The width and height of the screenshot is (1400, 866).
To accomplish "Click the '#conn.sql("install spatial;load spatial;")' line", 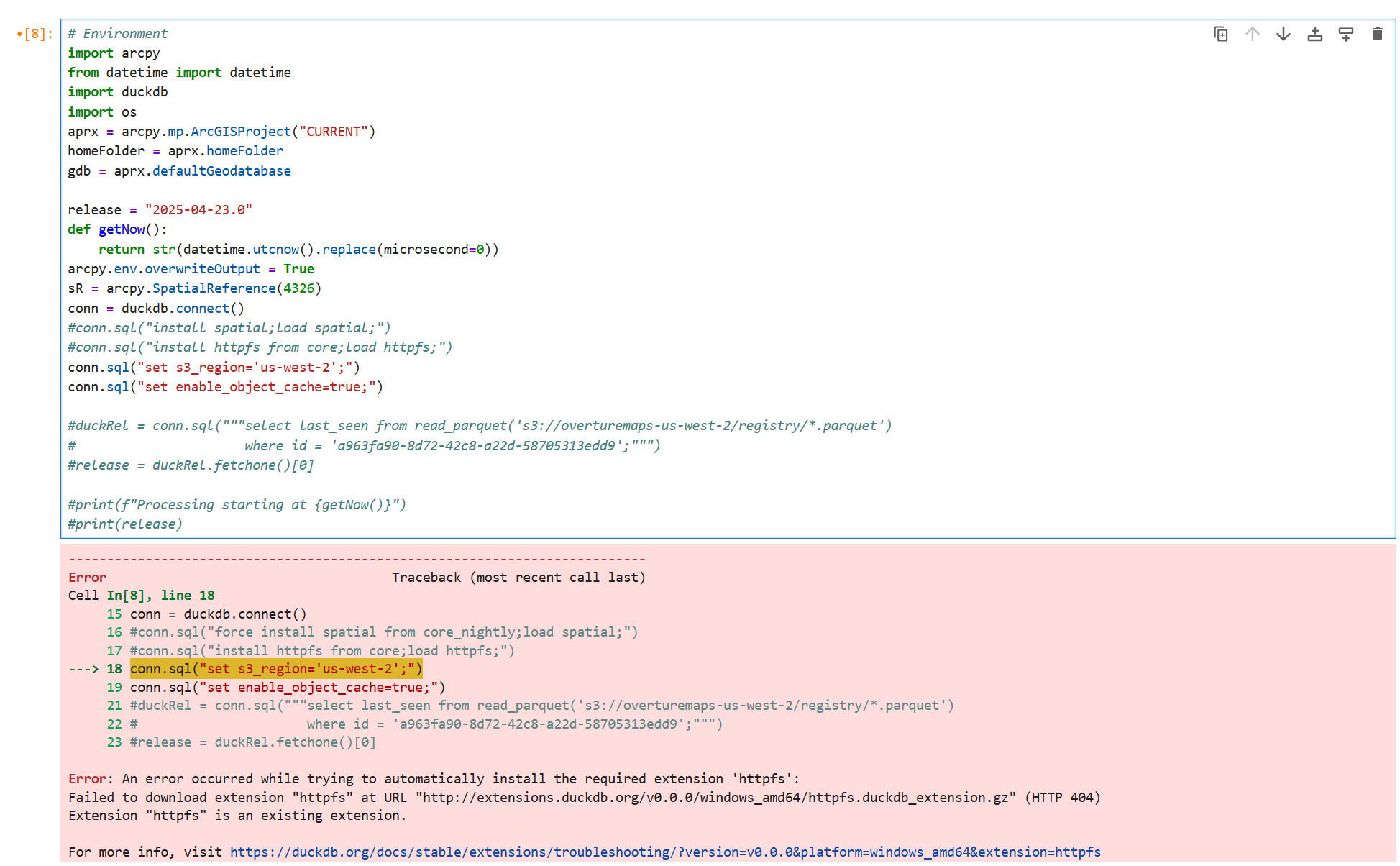I will [229, 328].
